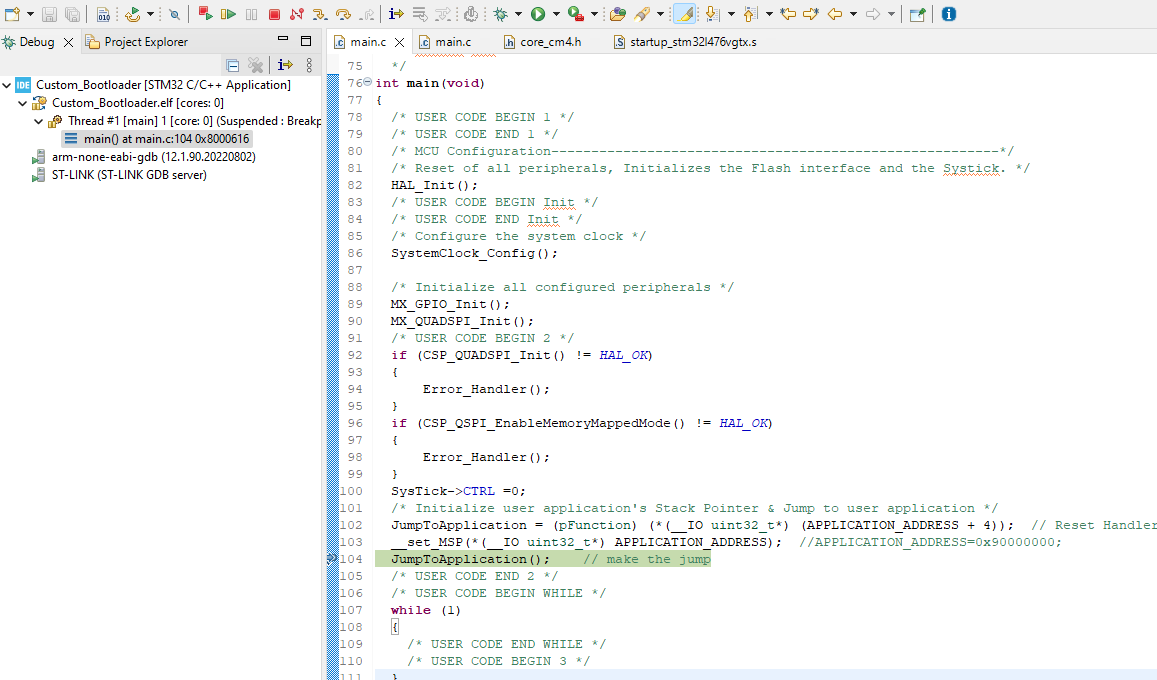The height and width of the screenshot is (680, 1157).
Task: Switch to the Project Explorer tab
Action: 145,41
